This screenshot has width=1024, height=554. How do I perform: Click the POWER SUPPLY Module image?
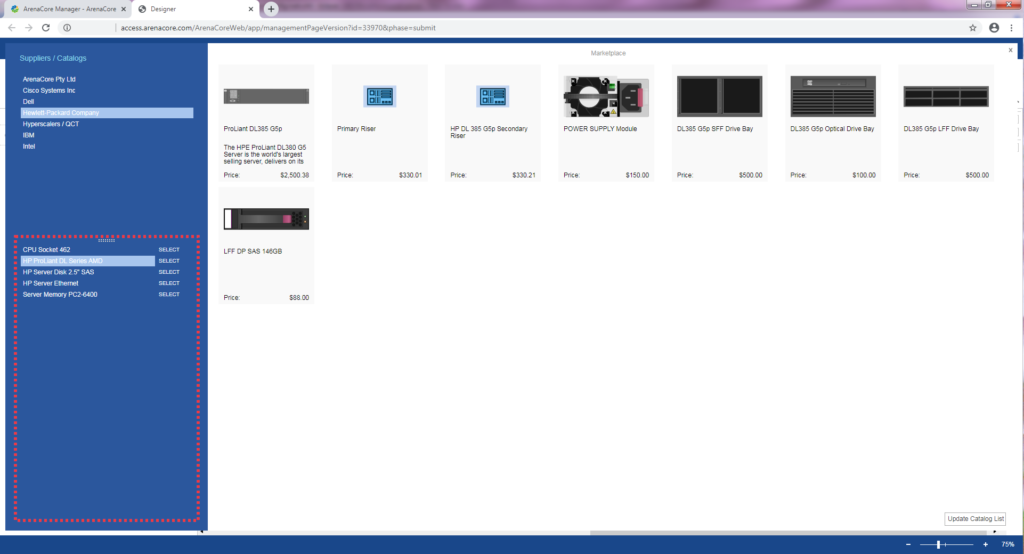pyautogui.click(x=606, y=96)
